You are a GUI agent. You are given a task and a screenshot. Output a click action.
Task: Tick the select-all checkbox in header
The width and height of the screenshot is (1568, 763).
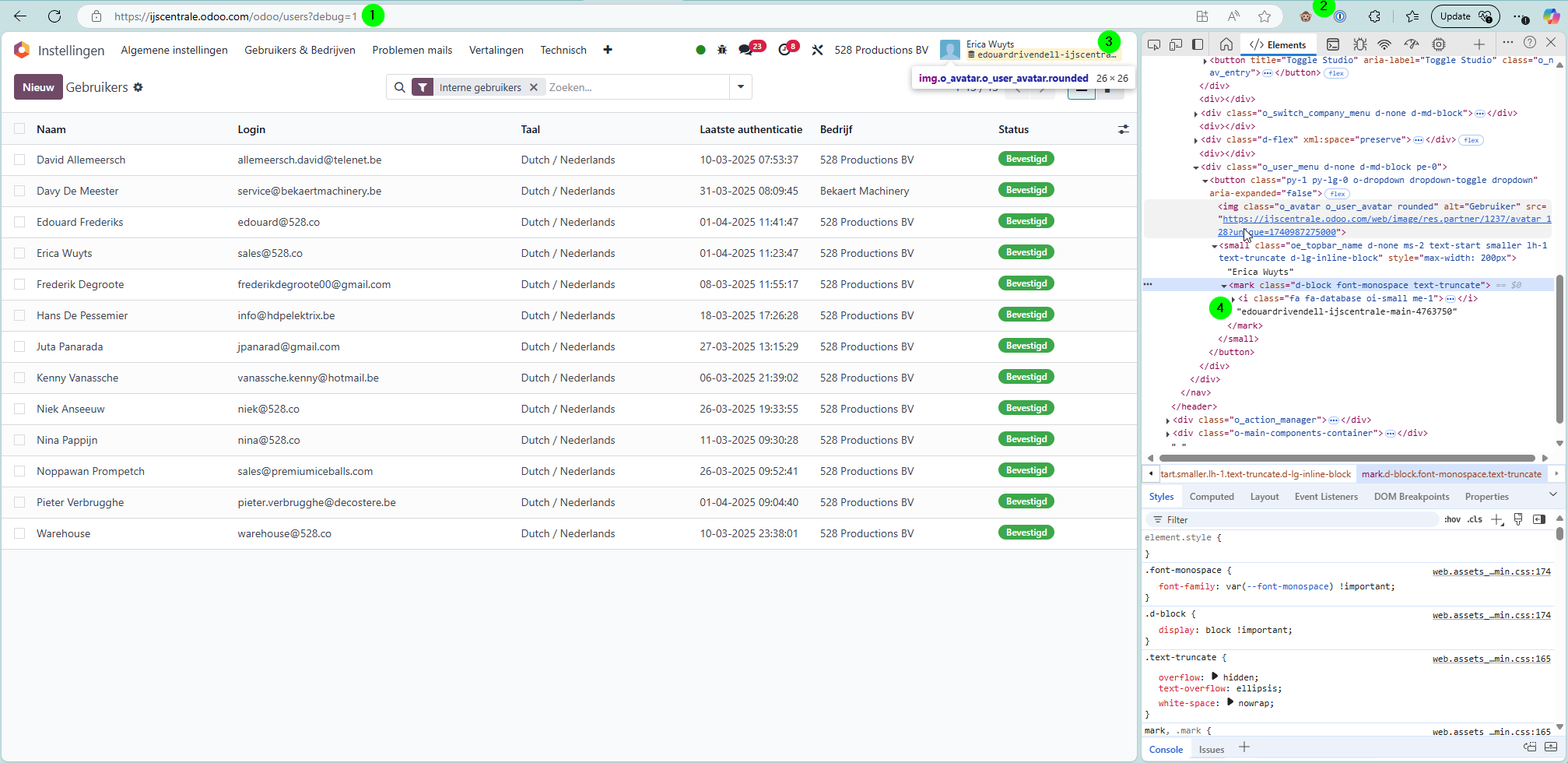(x=19, y=129)
